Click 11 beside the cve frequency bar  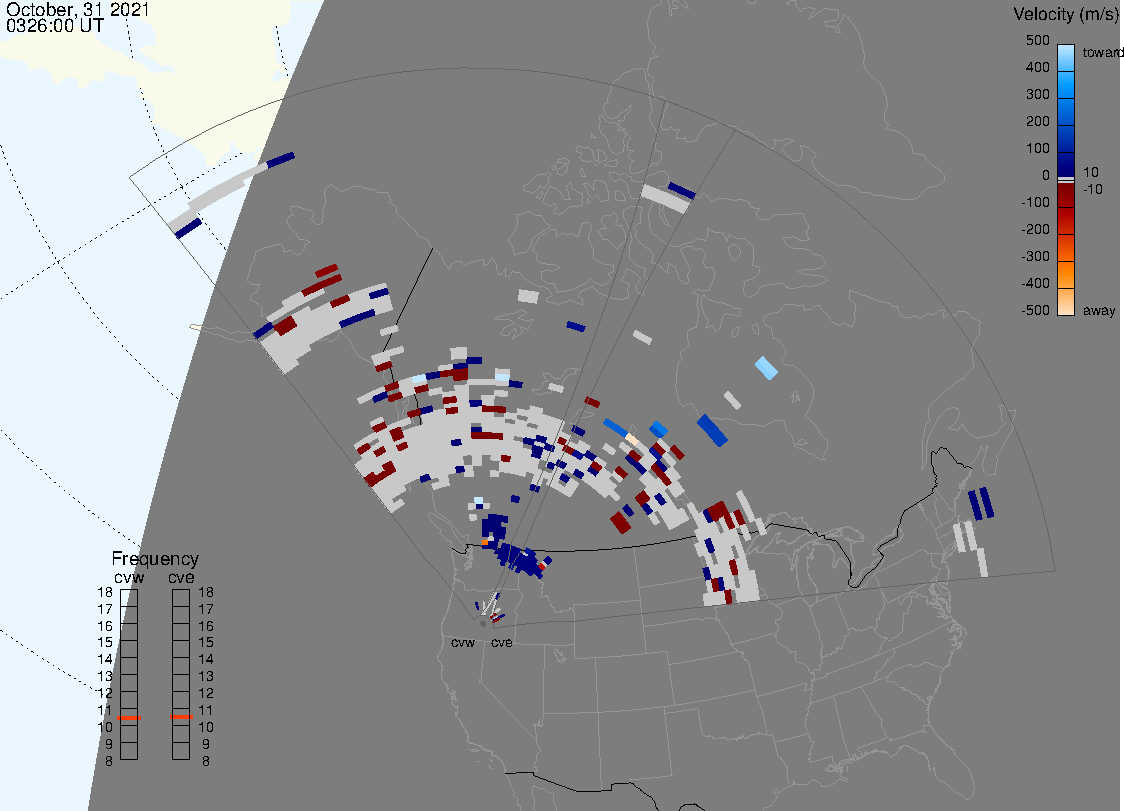(x=206, y=711)
